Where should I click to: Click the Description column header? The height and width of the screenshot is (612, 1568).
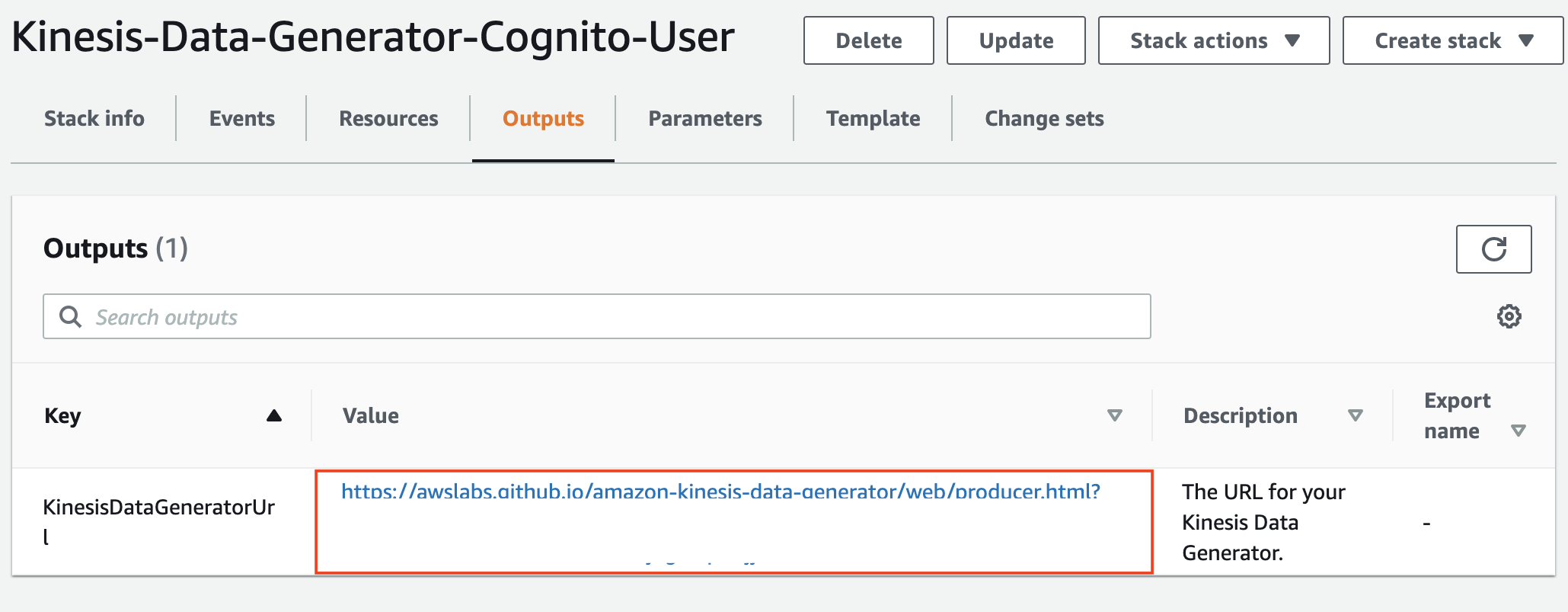point(1240,415)
